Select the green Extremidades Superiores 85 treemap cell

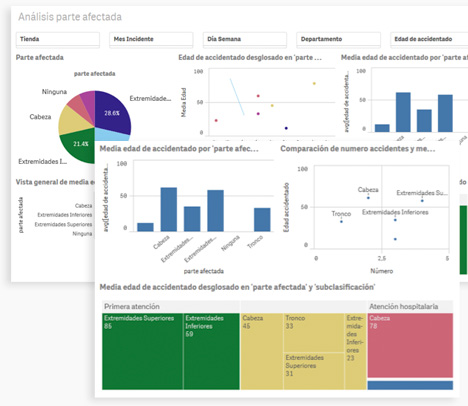143,351
